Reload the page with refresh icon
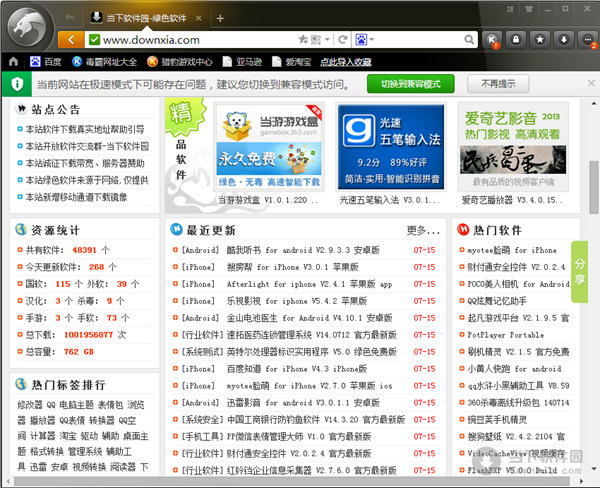This screenshot has width=600, height=488. pyautogui.click(x=343, y=39)
